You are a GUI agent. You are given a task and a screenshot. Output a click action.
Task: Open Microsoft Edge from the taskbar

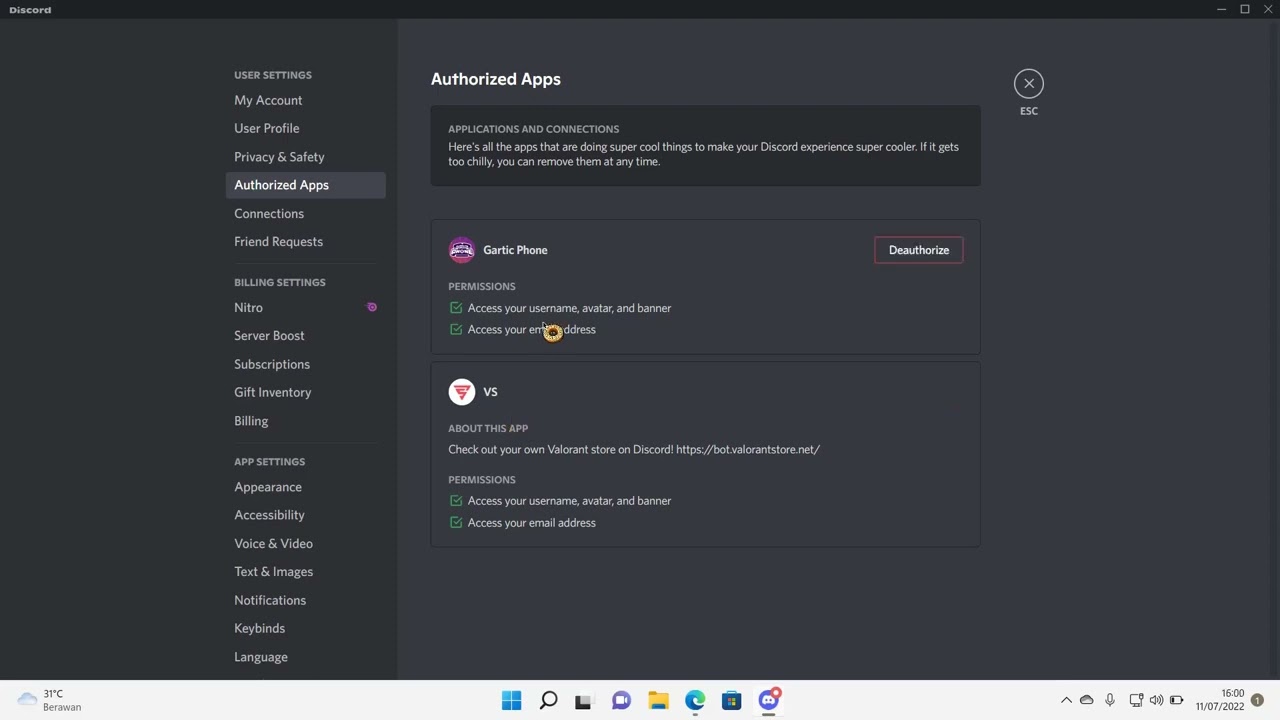pyautogui.click(x=695, y=700)
